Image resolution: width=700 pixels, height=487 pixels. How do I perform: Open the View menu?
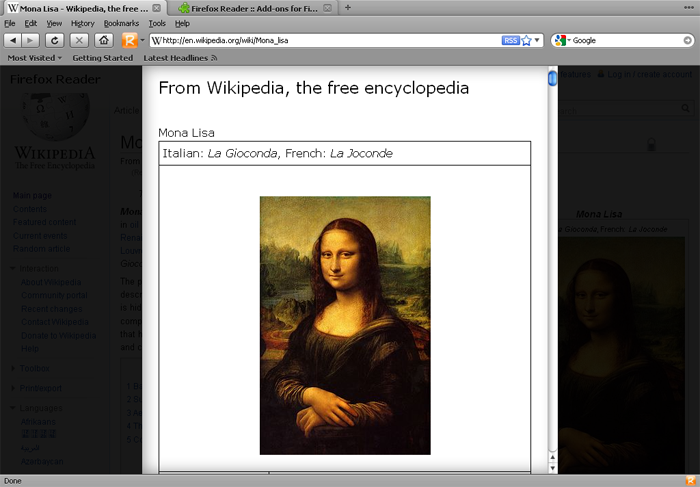[54, 23]
